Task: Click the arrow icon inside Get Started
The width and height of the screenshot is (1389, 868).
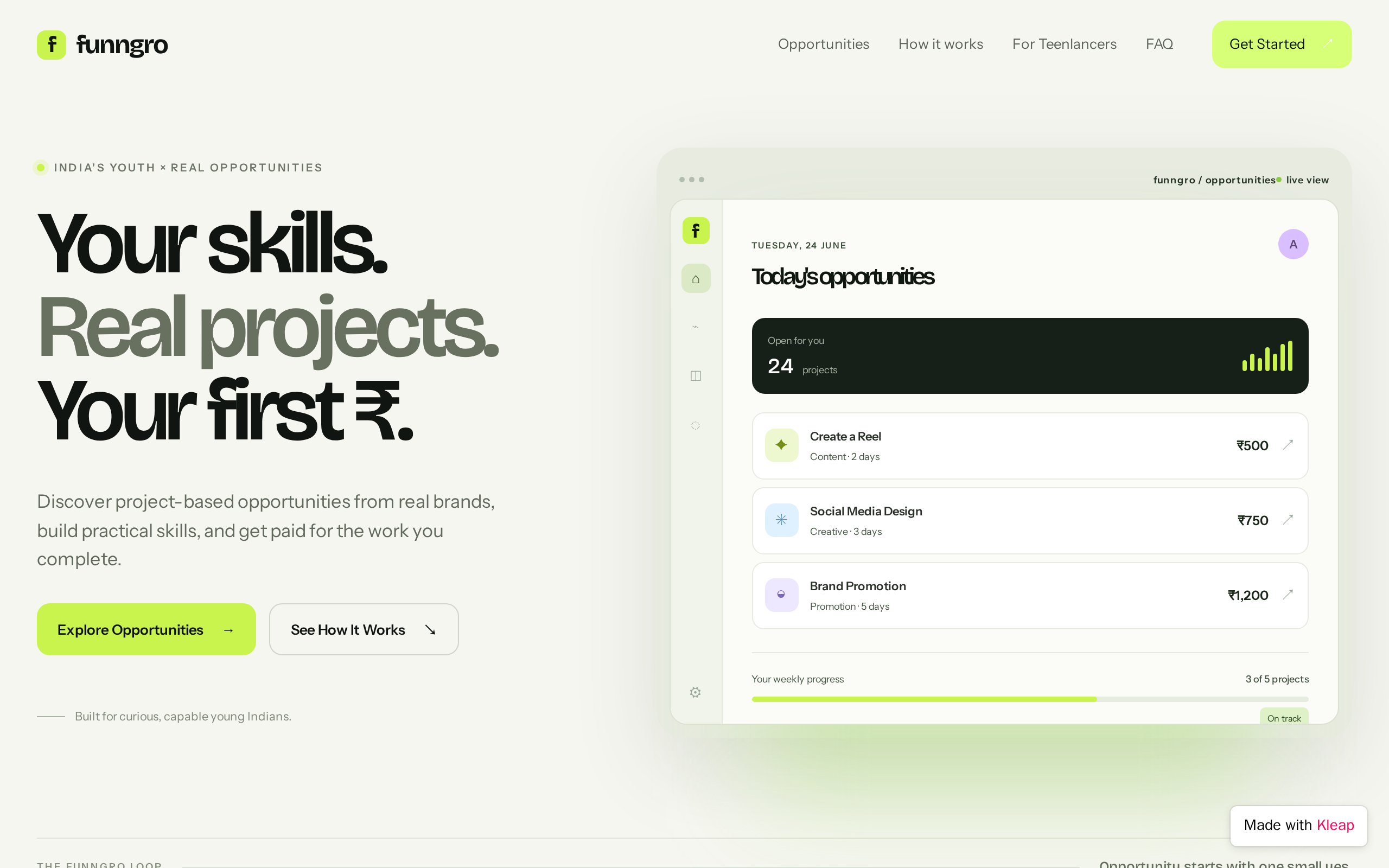Action: coord(1328,43)
